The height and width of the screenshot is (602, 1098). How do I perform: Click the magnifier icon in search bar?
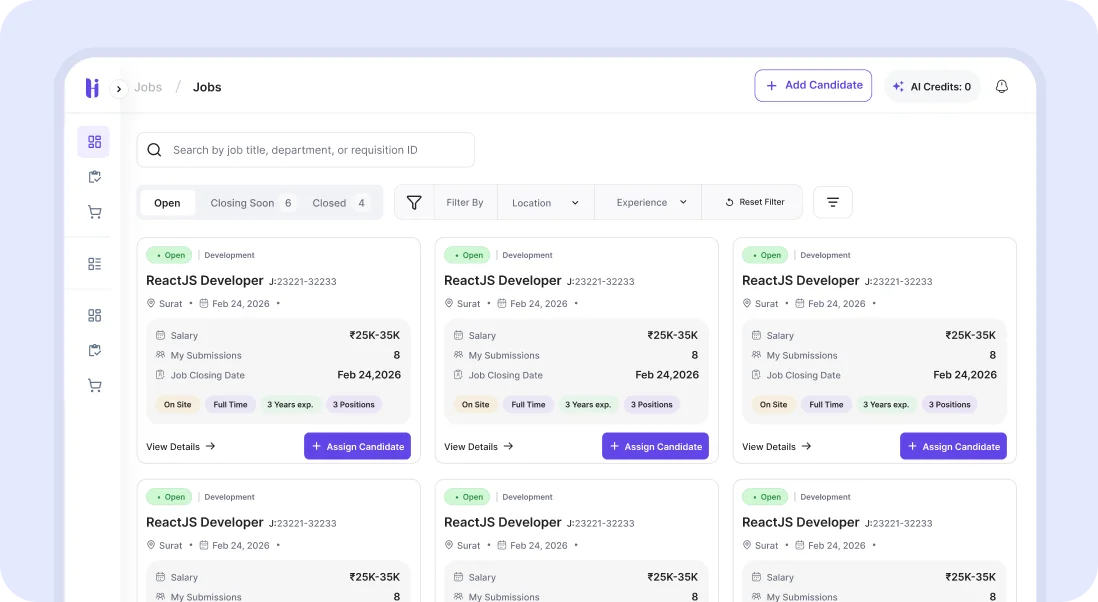(154, 150)
